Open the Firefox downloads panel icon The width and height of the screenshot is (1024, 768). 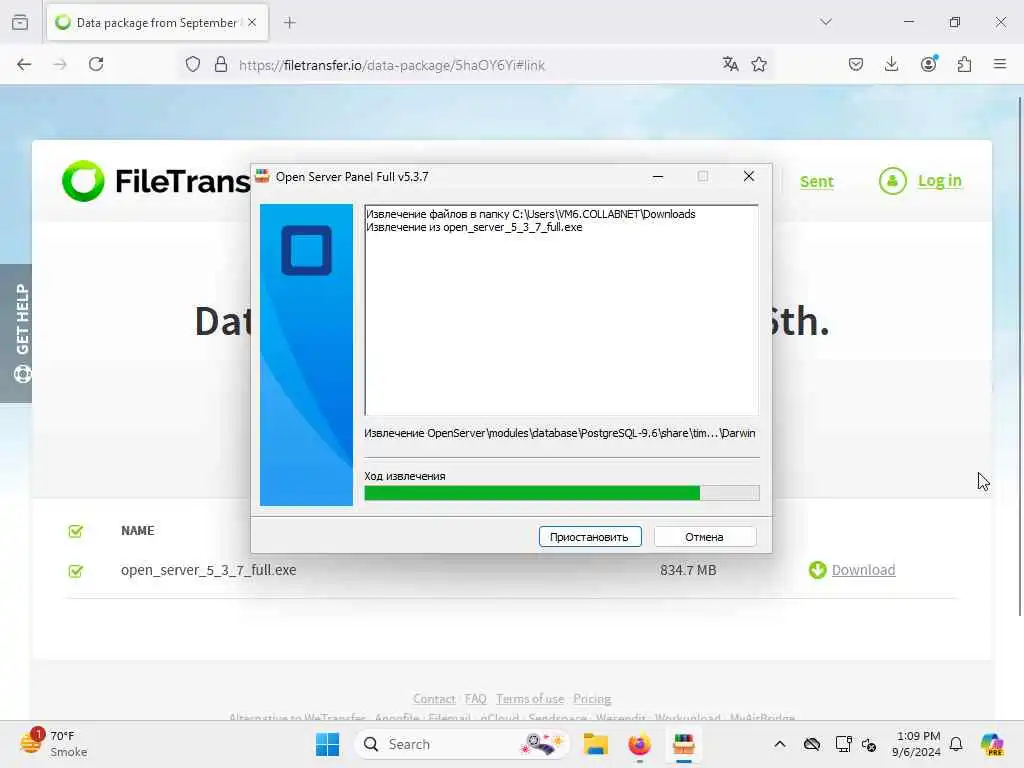(891, 64)
